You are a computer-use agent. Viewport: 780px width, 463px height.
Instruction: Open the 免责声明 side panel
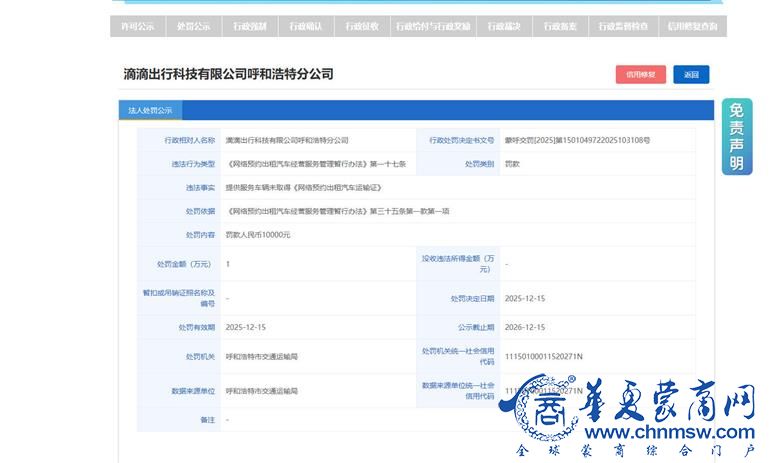tap(736, 137)
